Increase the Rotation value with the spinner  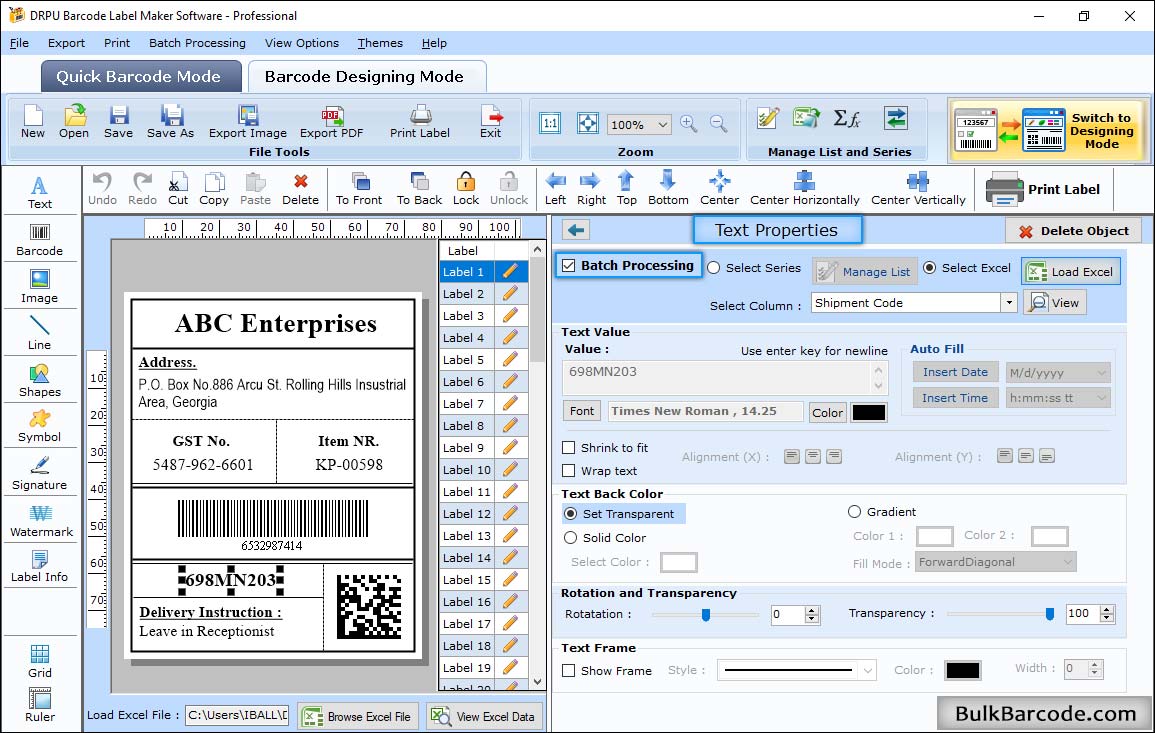tap(812, 610)
